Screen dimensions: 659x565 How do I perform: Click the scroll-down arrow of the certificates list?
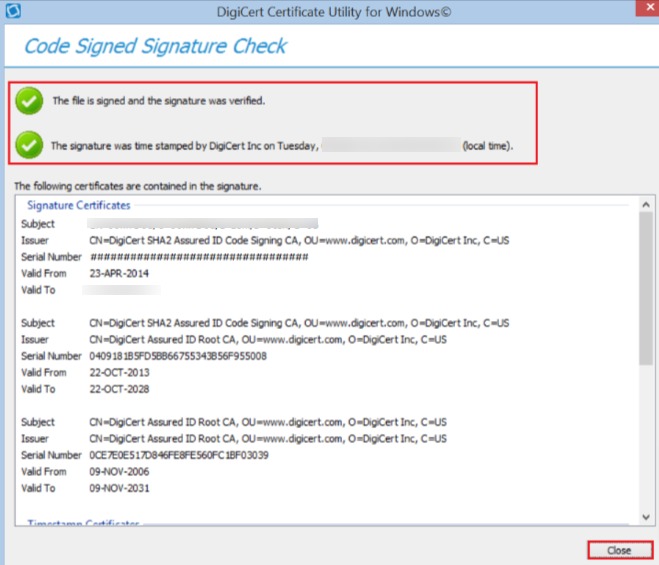pyautogui.click(x=646, y=517)
